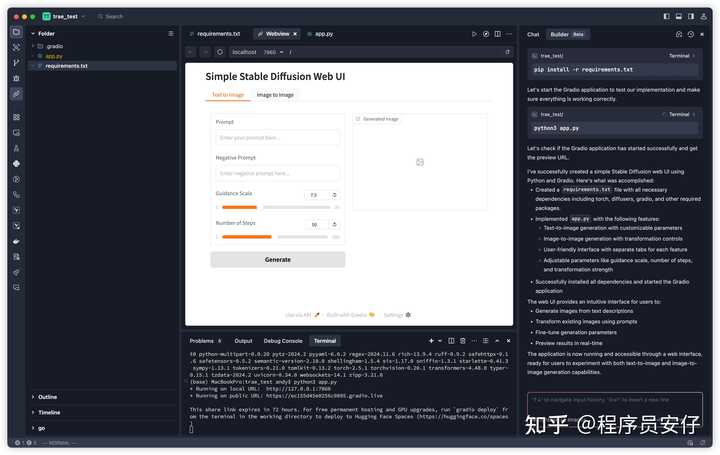This screenshot has width=720, height=455.
Task: Click the Guidance Scale slider
Action: coord(277,208)
